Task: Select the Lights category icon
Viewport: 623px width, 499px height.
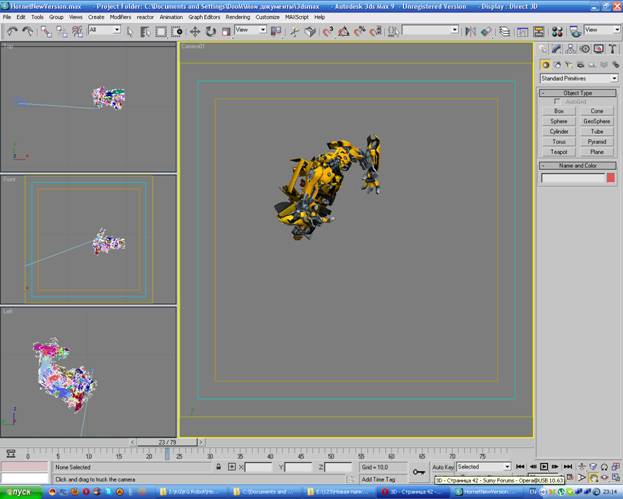Action: pyautogui.click(x=570, y=64)
